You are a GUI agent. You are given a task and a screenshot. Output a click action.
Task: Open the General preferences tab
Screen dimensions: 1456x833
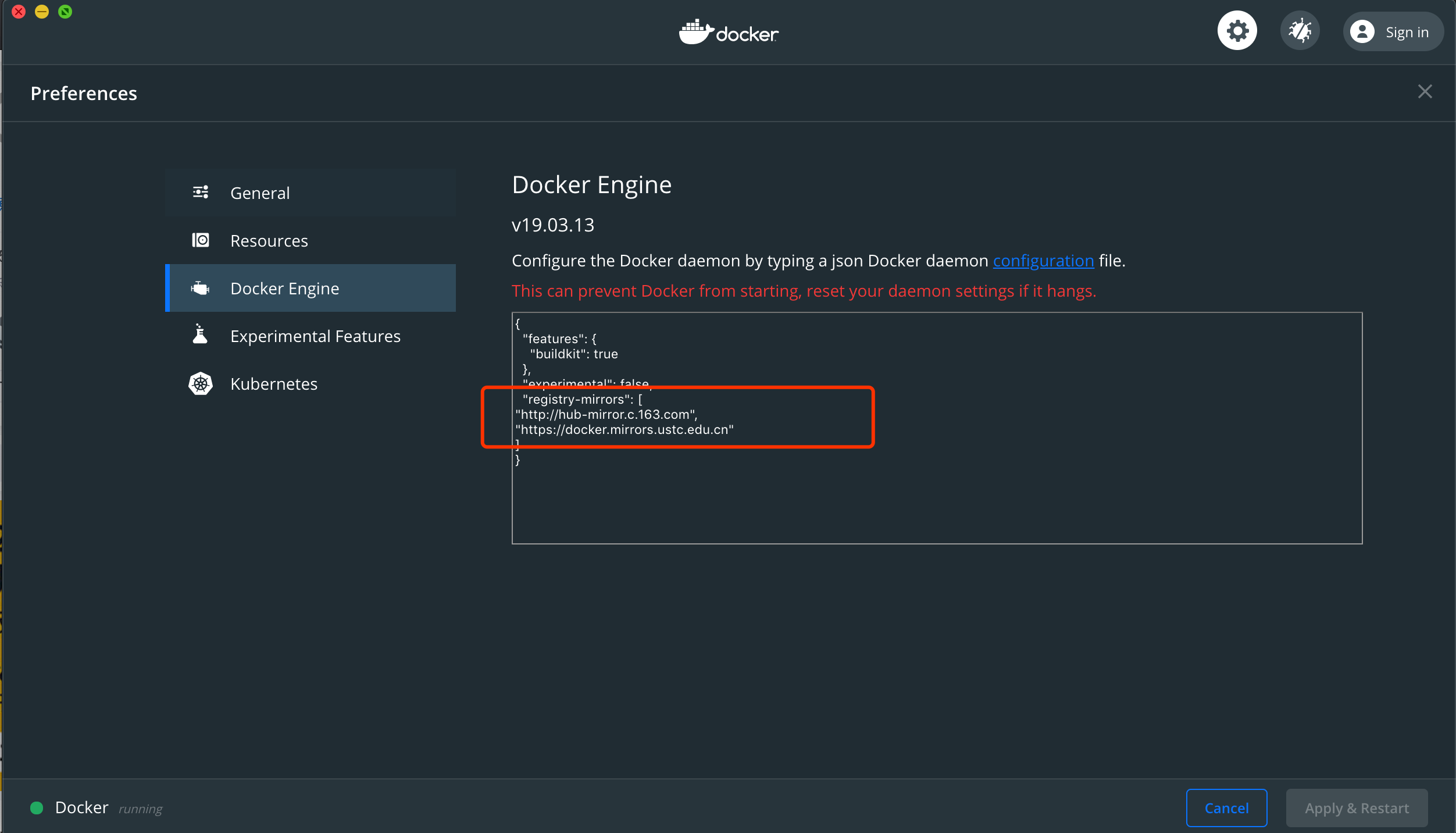tap(311, 193)
